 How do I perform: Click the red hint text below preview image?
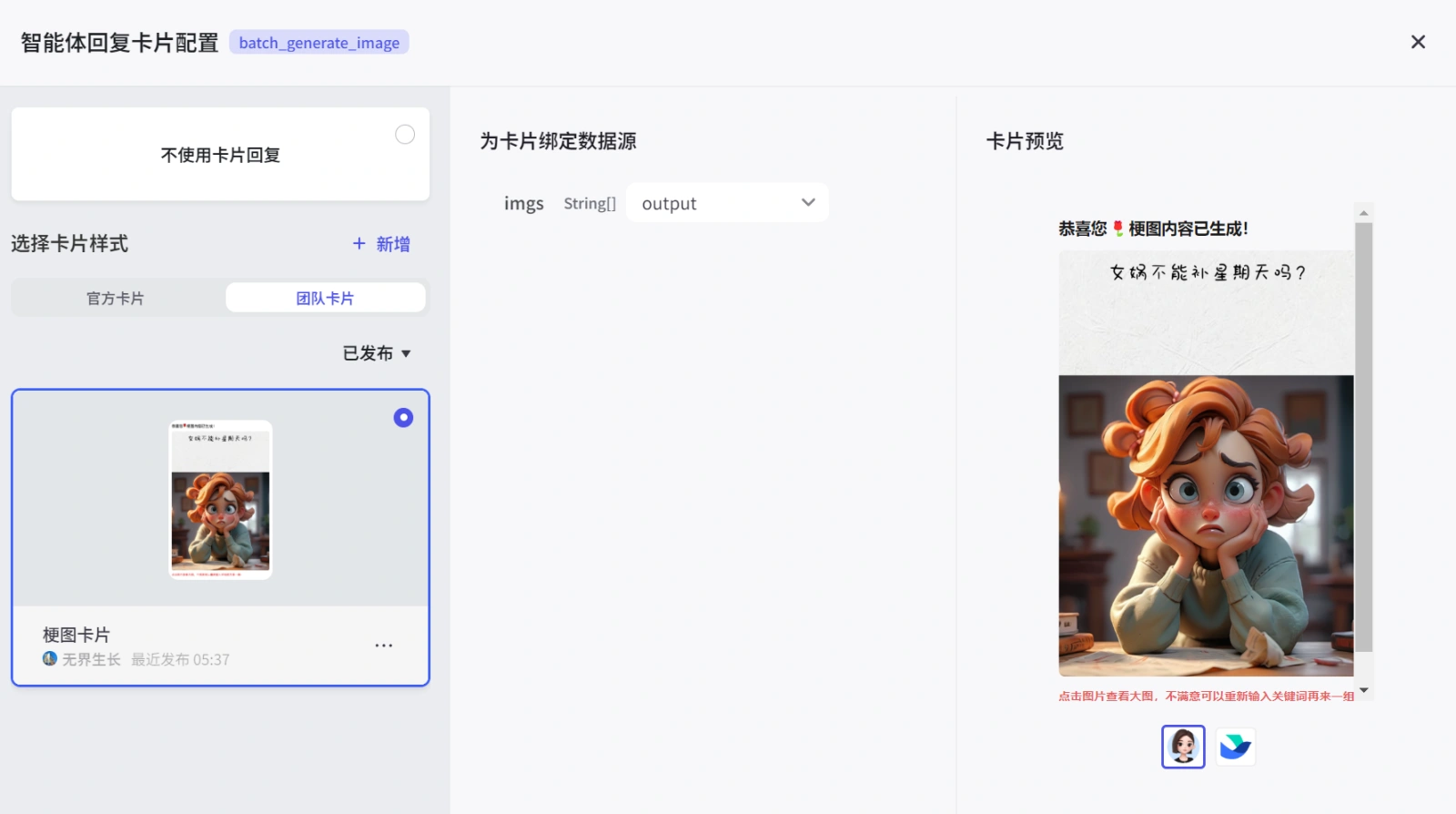[1206, 696]
